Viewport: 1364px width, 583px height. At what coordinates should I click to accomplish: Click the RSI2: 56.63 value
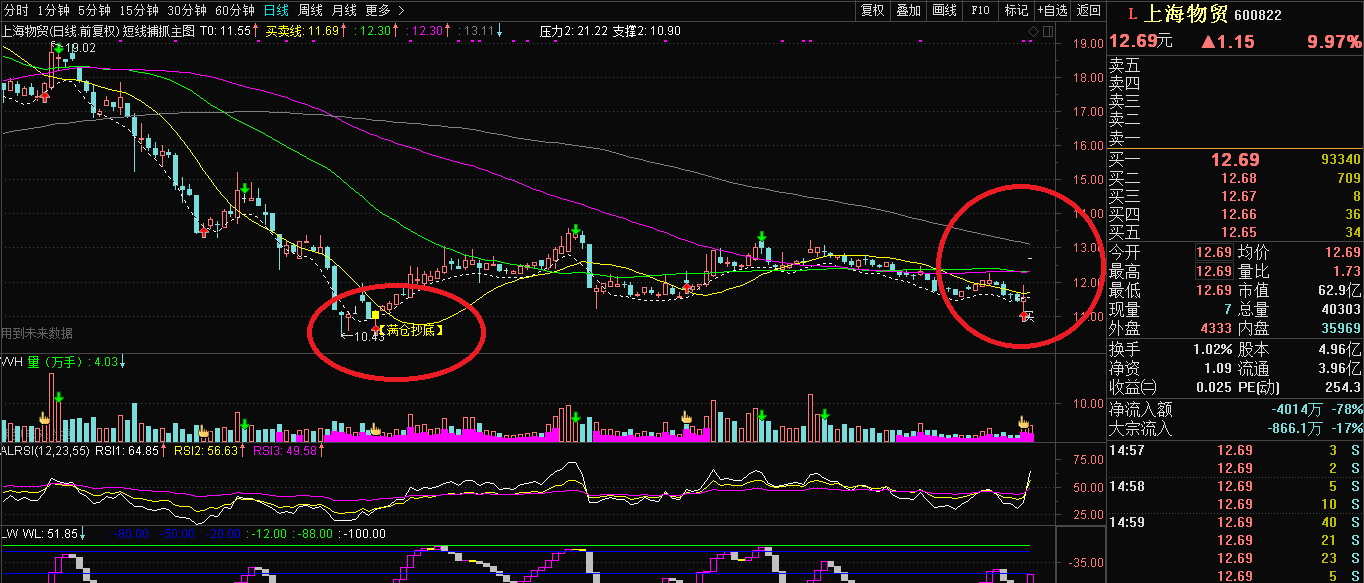(x=206, y=451)
